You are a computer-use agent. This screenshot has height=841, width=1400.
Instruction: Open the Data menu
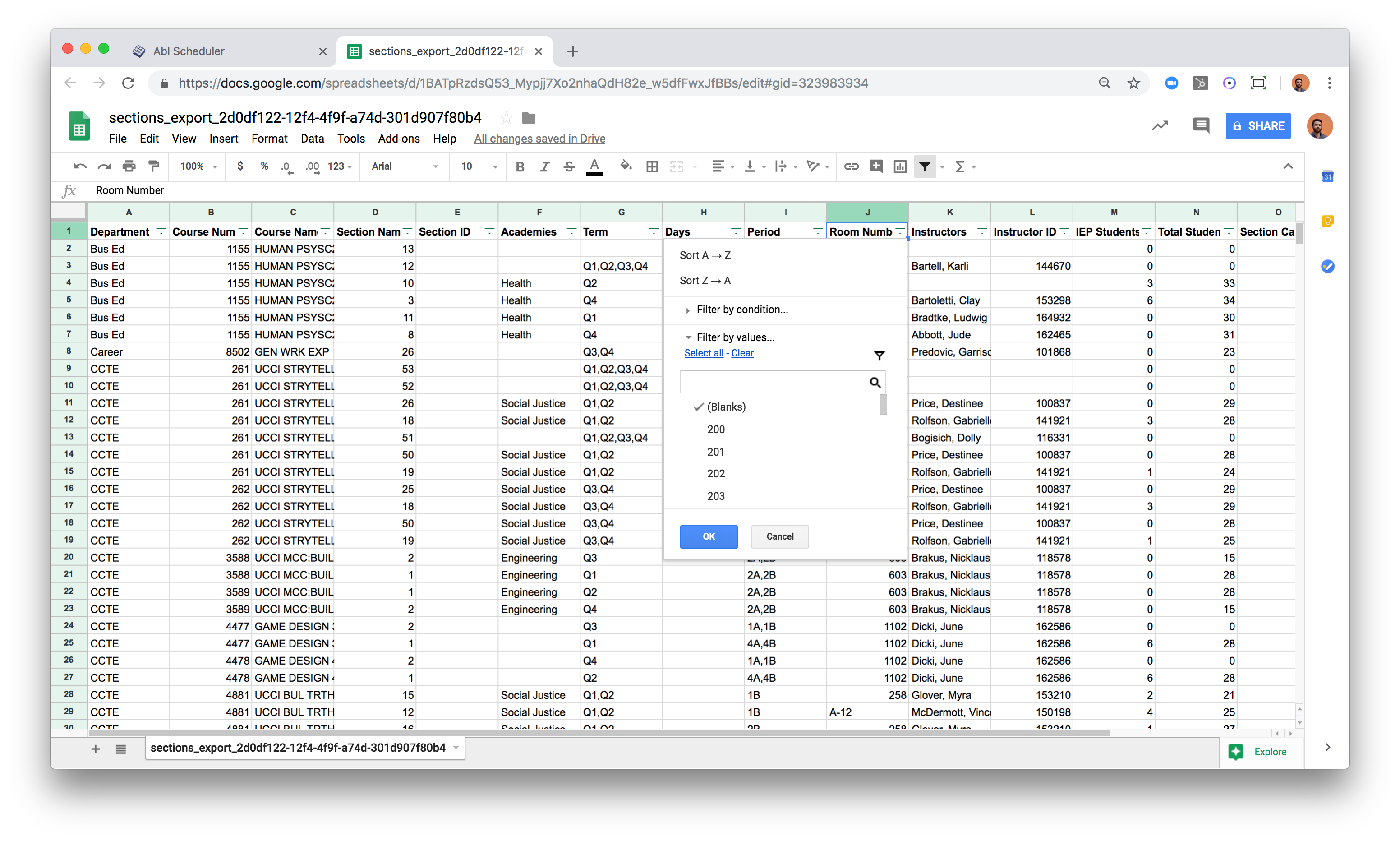click(x=312, y=138)
